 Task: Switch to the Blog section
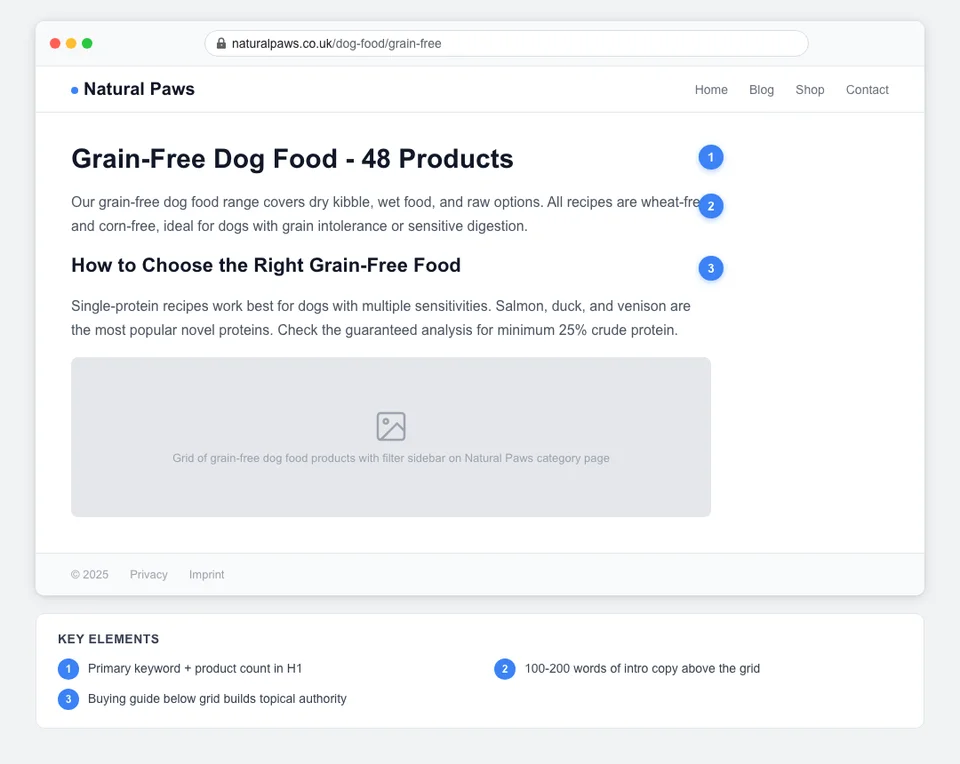(761, 89)
